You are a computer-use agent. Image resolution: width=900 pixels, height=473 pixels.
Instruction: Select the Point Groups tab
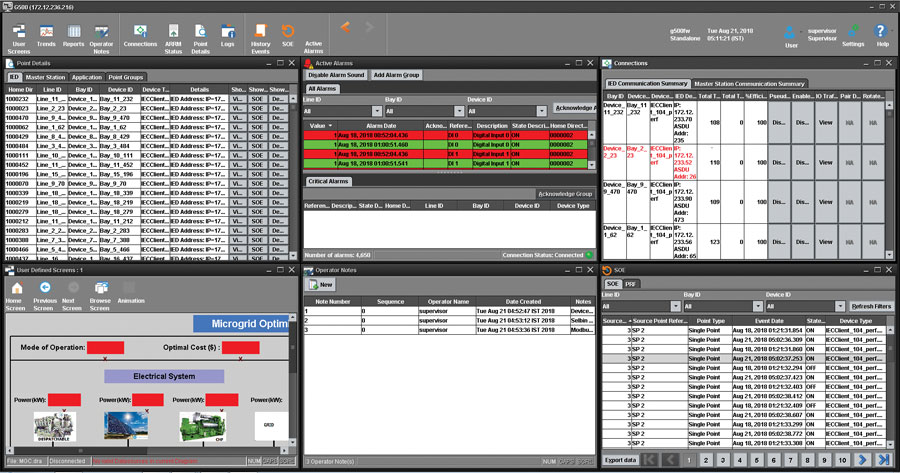coord(126,76)
